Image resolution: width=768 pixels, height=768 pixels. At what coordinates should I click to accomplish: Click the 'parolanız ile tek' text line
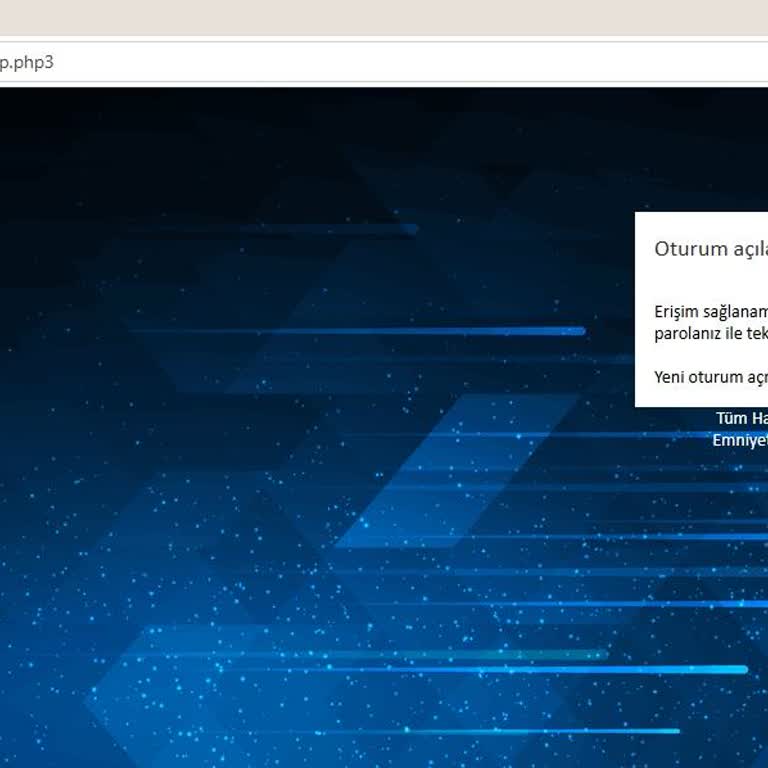point(711,334)
